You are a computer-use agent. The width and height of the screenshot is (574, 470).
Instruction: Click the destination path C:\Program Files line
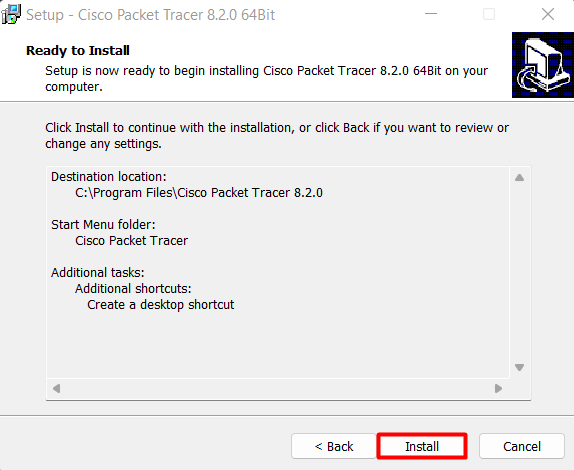(199, 193)
